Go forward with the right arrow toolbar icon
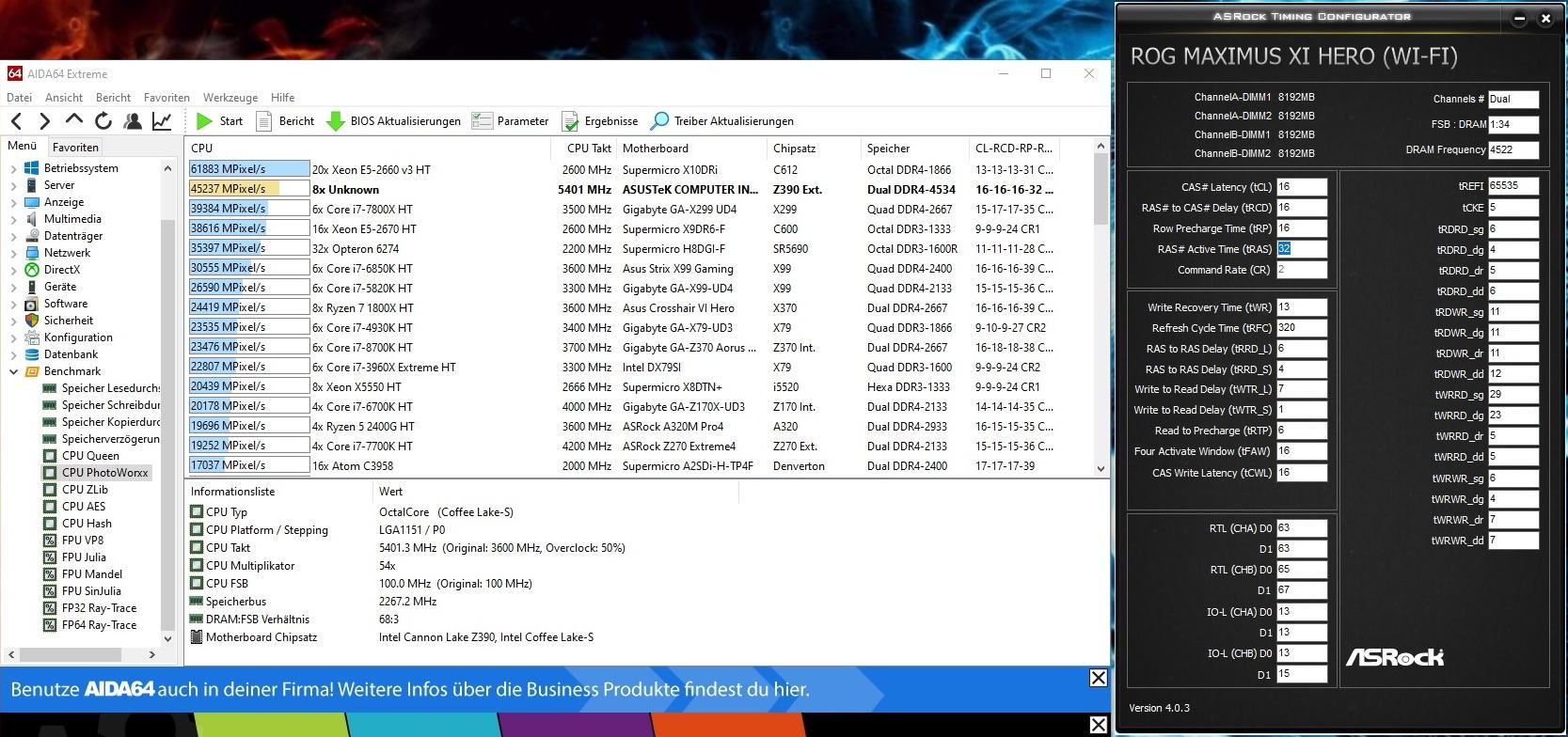Image resolution: width=1568 pixels, height=737 pixels. (x=44, y=120)
